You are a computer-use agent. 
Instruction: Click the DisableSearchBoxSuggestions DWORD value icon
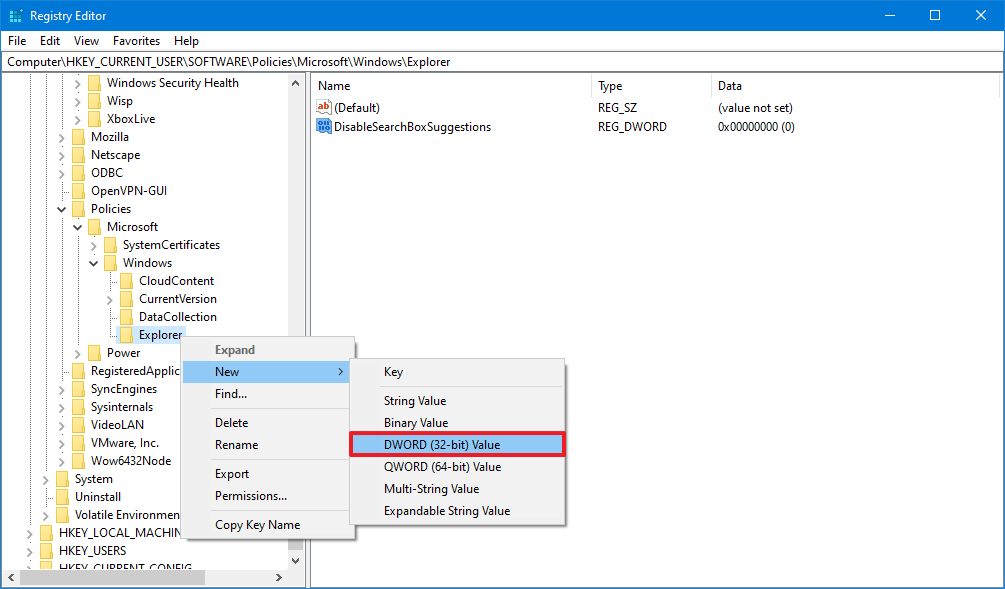point(324,127)
